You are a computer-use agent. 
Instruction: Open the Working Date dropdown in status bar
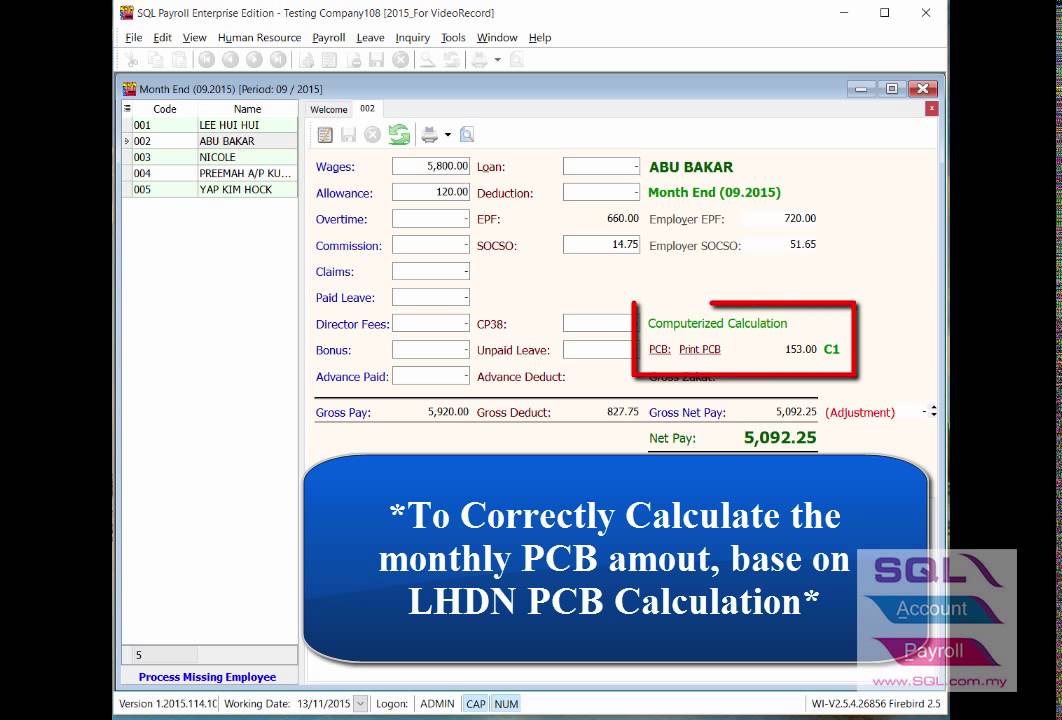[361, 704]
